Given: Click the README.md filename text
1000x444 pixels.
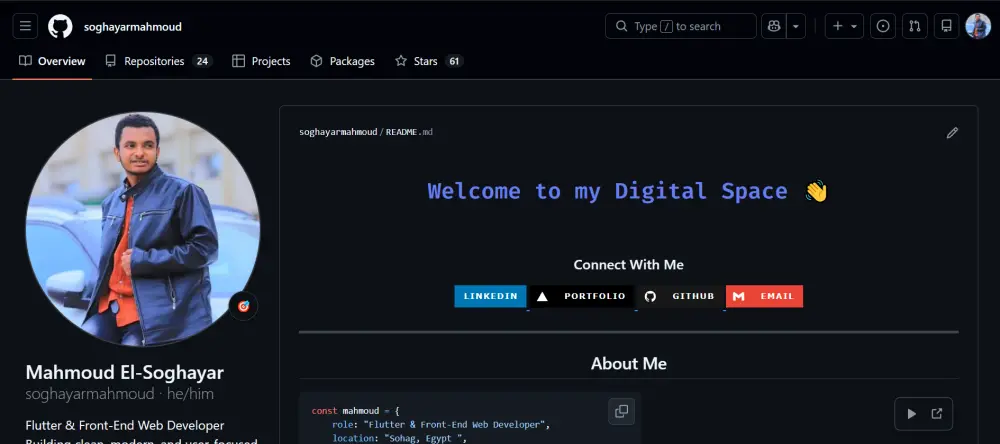Looking at the screenshot, I should pyautogui.click(x=409, y=132).
